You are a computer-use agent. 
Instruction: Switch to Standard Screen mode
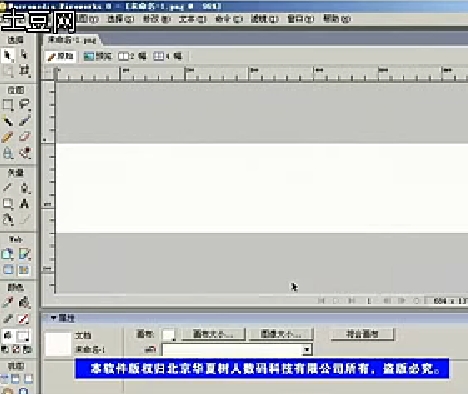(5, 379)
